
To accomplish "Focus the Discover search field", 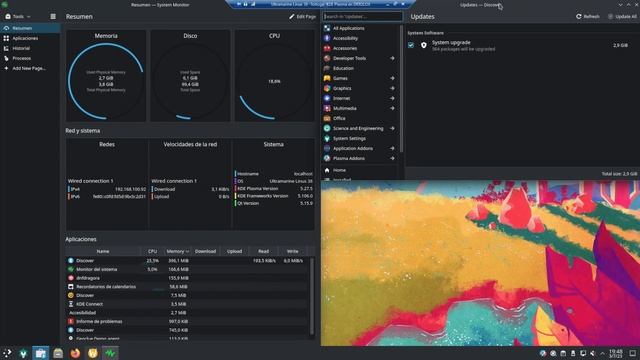I will (x=362, y=17).
